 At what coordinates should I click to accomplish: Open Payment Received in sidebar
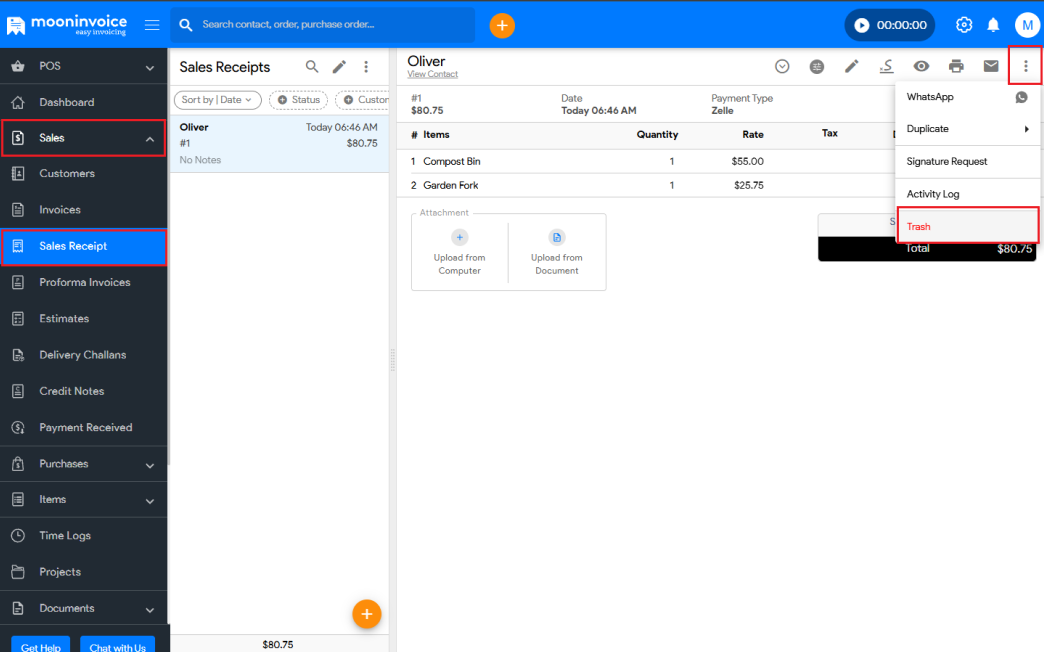pyautogui.click(x=84, y=428)
